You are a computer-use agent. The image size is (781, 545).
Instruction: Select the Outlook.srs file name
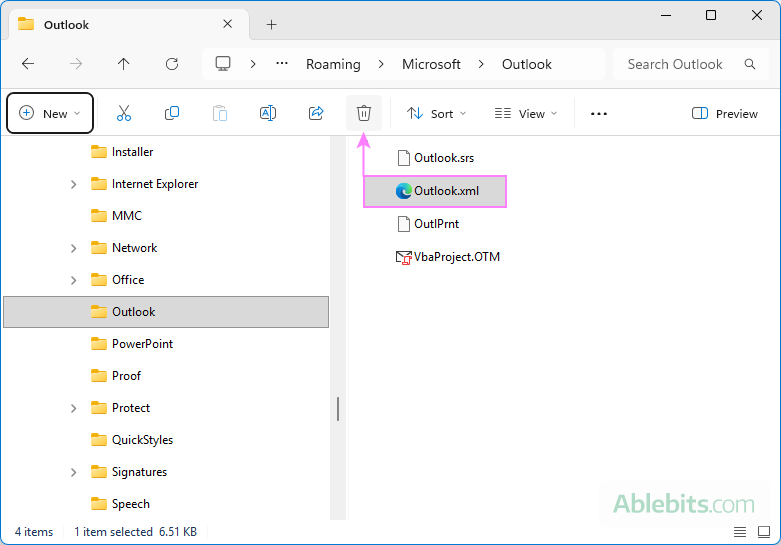[444, 158]
